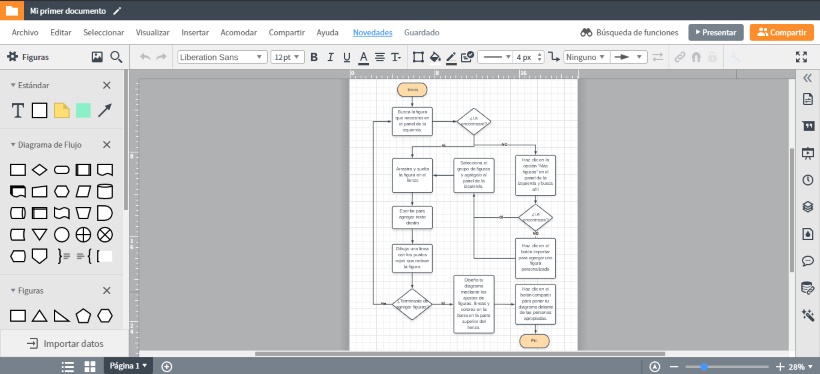The image size is (820, 374).
Task: Open the image search icon in Figuras panel
Action: tap(97, 57)
